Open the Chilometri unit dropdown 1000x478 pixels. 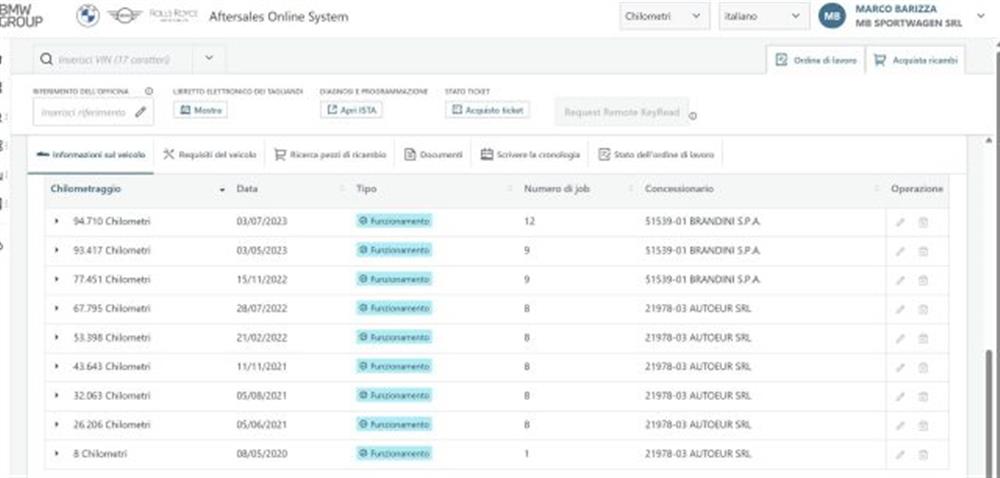click(x=664, y=17)
